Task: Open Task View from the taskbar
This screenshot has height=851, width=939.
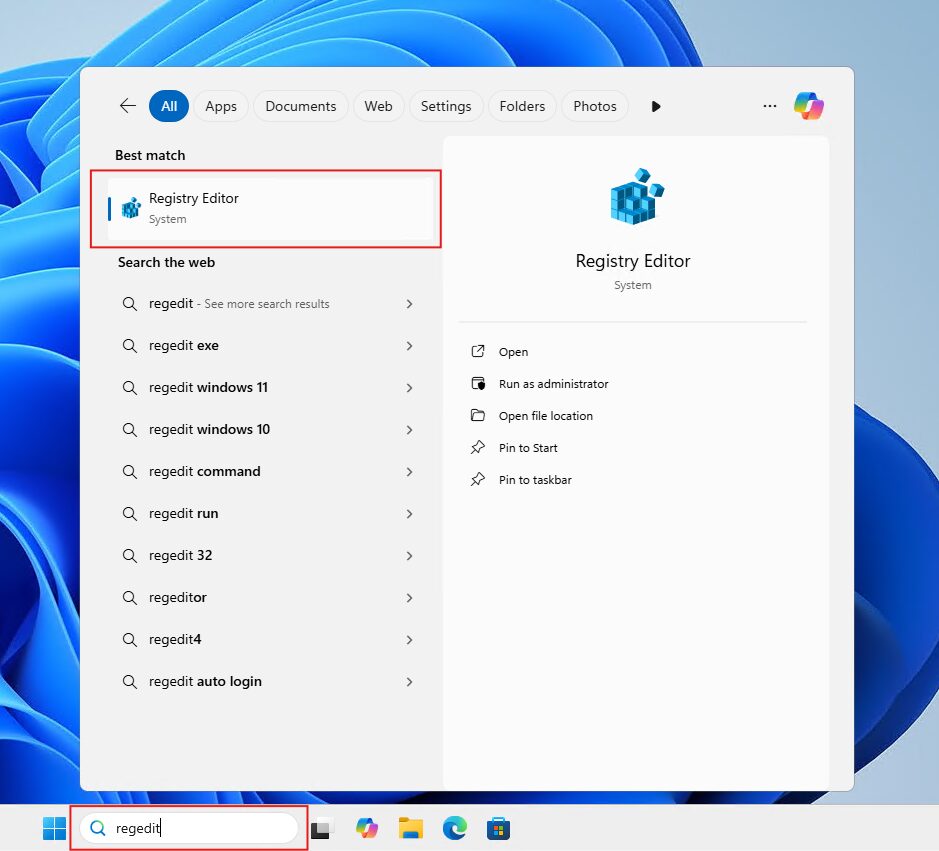Action: click(320, 828)
